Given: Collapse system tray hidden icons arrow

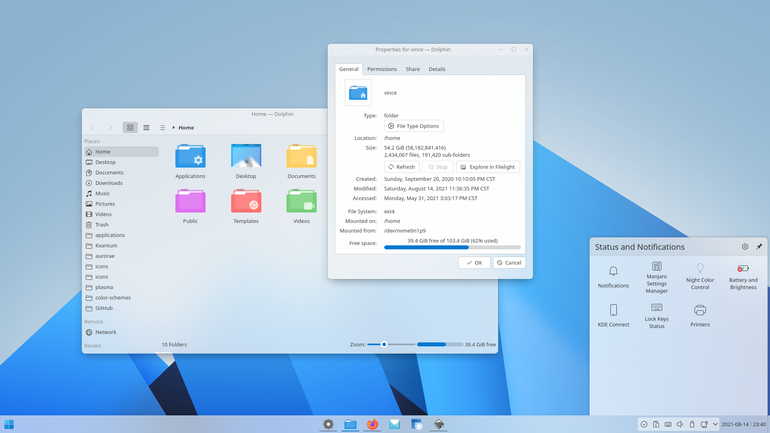Looking at the screenshot, I should tap(715, 424).
